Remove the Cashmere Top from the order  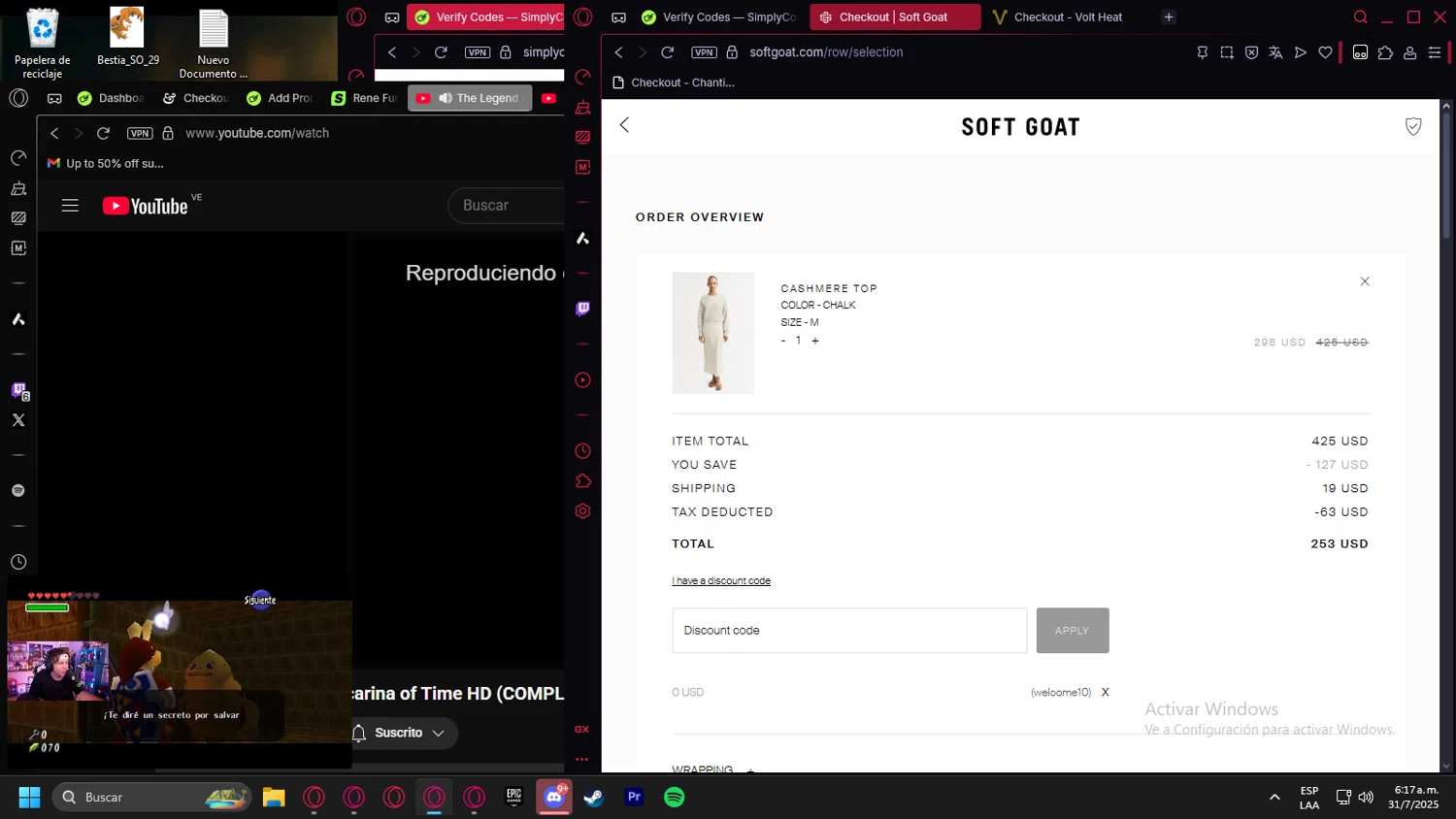(x=1365, y=281)
